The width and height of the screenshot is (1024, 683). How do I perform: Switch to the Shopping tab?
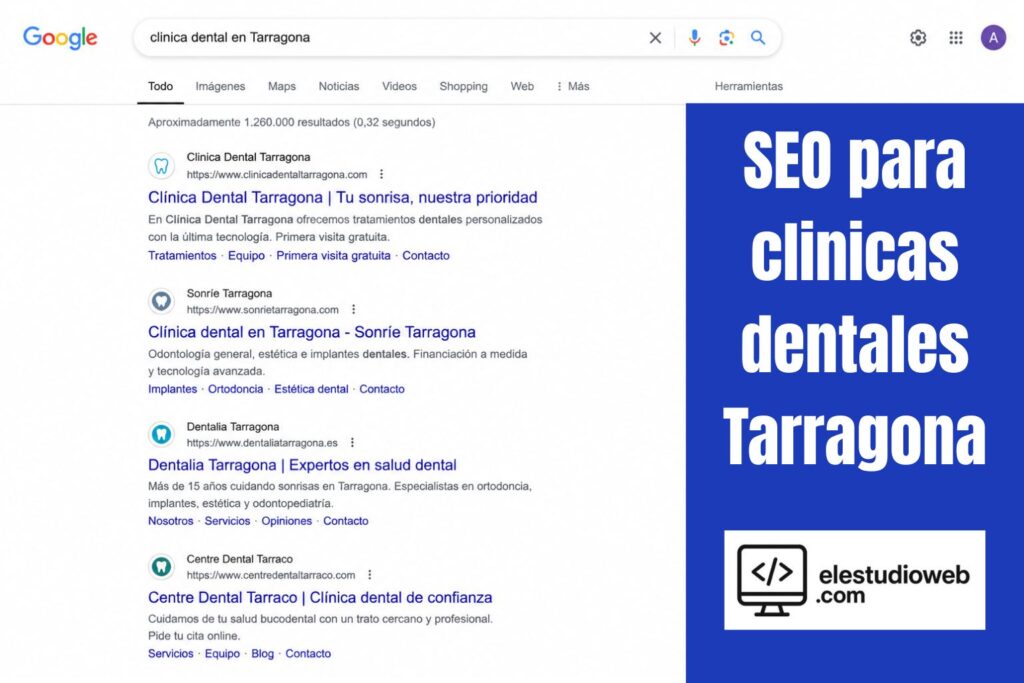pos(463,86)
